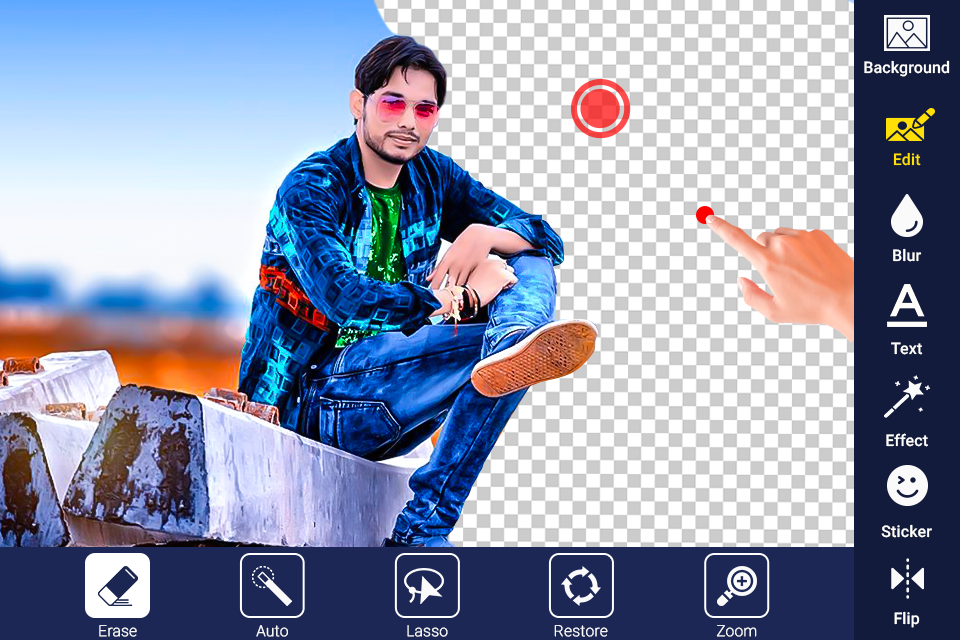This screenshot has height=640, width=960.
Task: Click the 'Blur' label text
Action: click(x=906, y=255)
